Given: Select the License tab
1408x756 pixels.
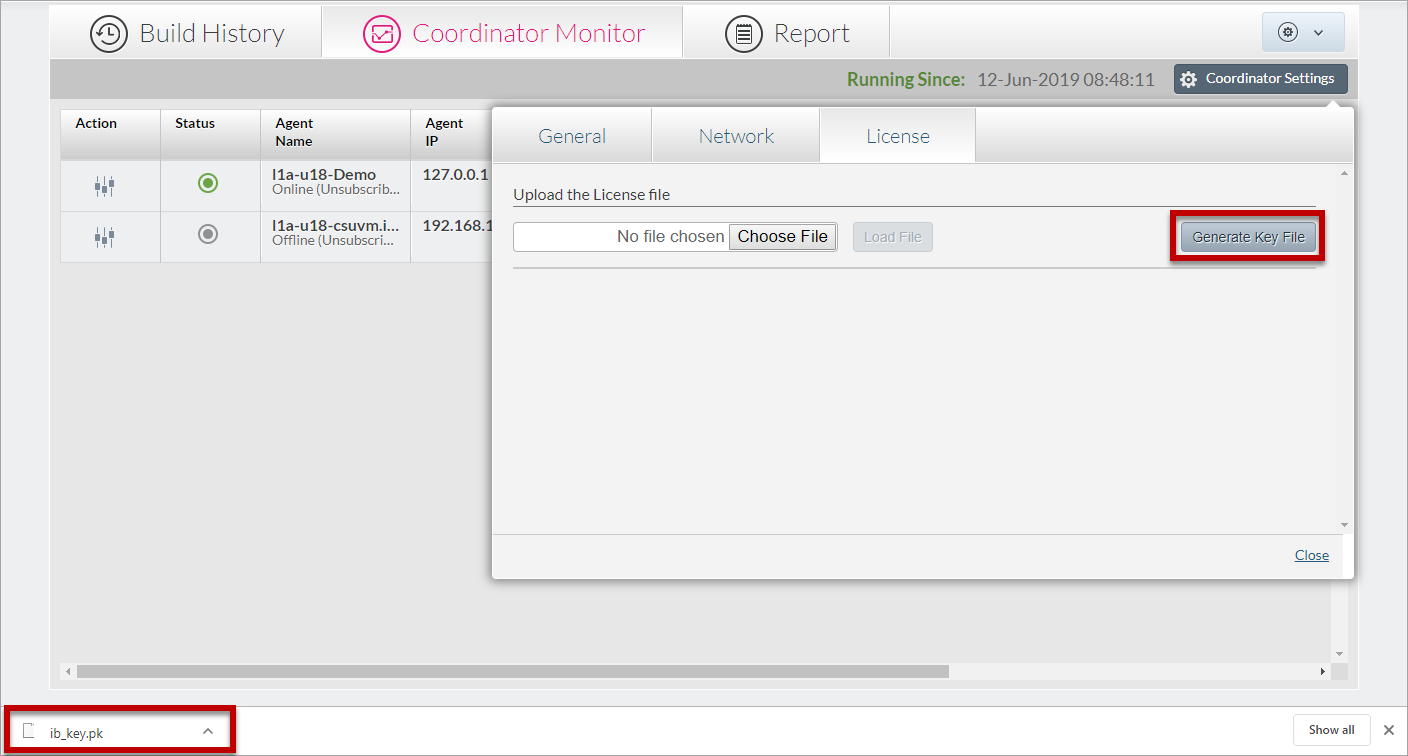Looking at the screenshot, I should (x=897, y=136).
